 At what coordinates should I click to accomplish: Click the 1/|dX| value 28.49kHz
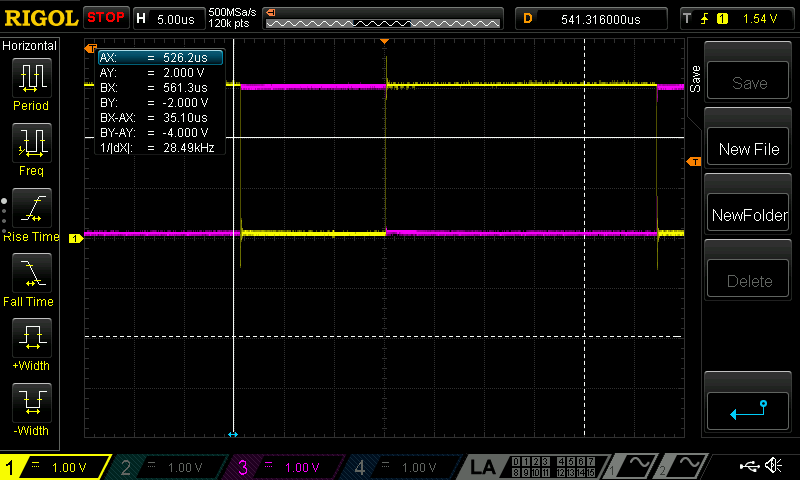tap(188, 148)
